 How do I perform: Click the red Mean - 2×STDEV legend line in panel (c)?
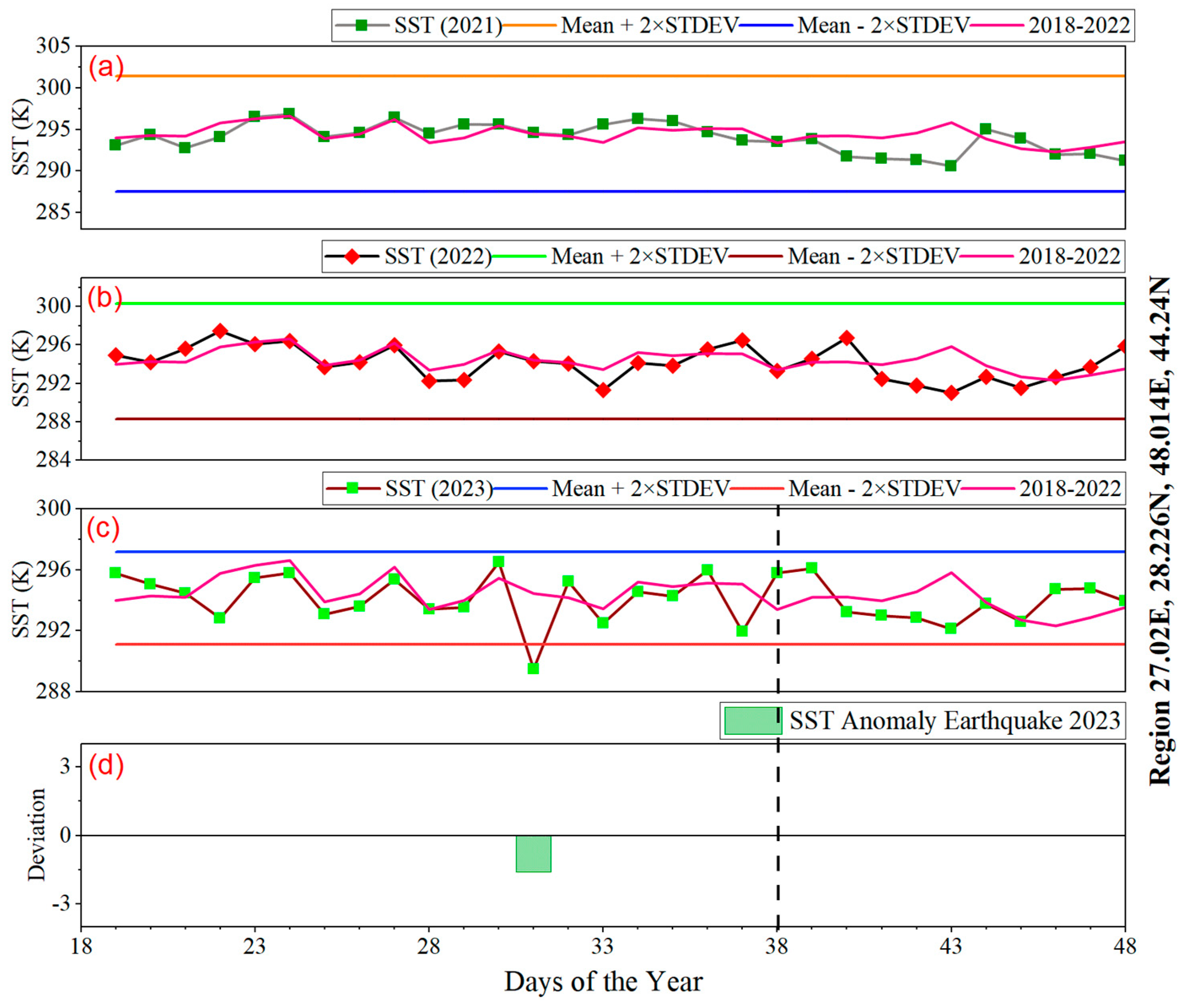pyautogui.click(x=757, y=488)
